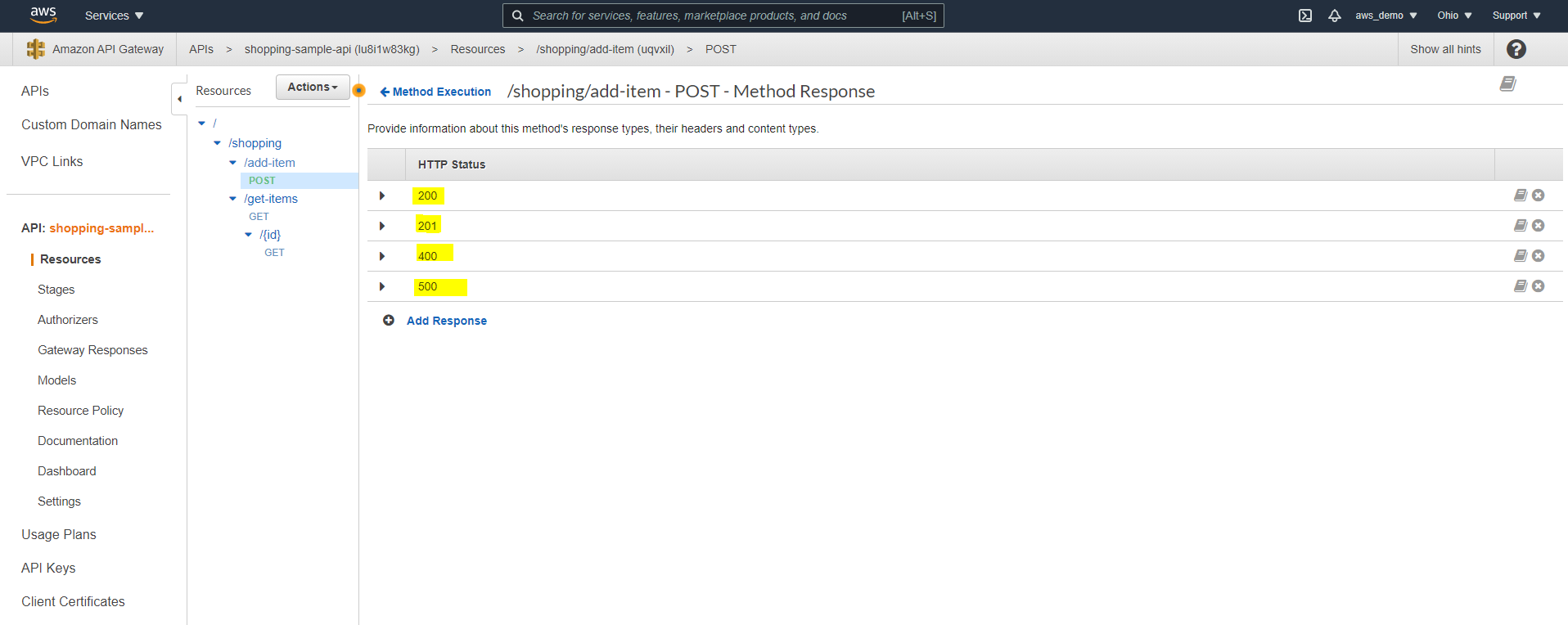This screenshot has width=1568, height=625.
Task: Edit documentation for the 201 response
Action: click(x=1521, y=225)
